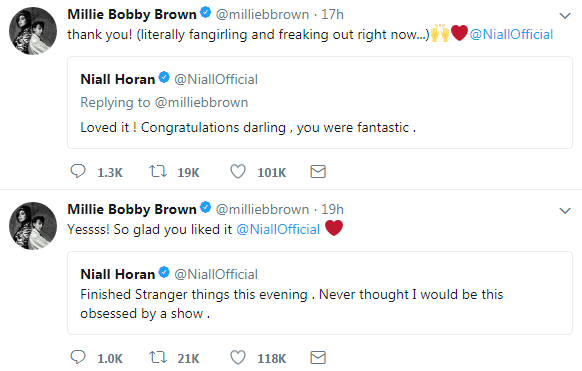Screen dimensions: 582x371
Task: Share the 19h tweet via envelope icon
Action: click(x=318, y=357)
